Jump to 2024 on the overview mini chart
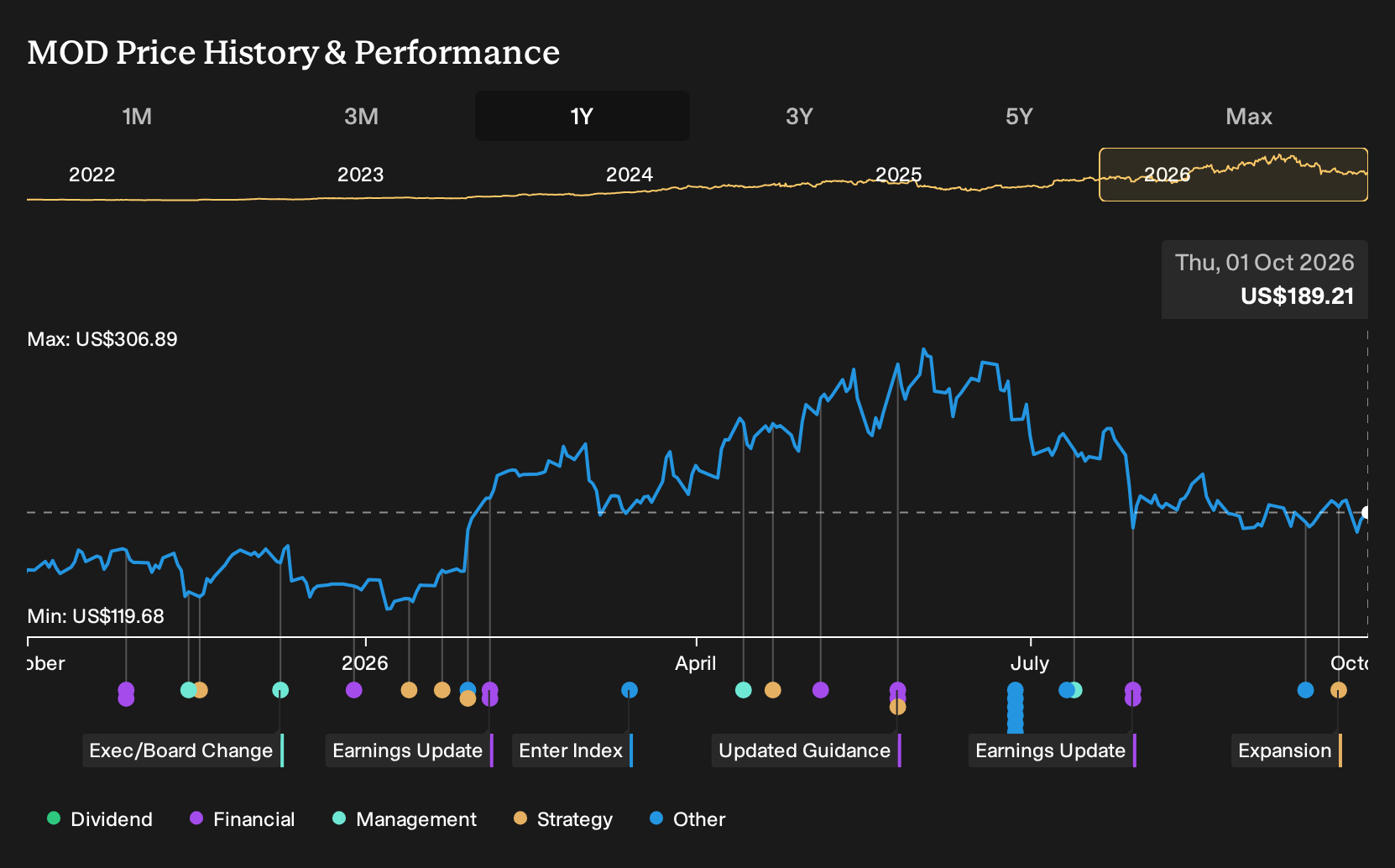The width and height of the screenshot is (1395, 868). click(x=630, y=175)
